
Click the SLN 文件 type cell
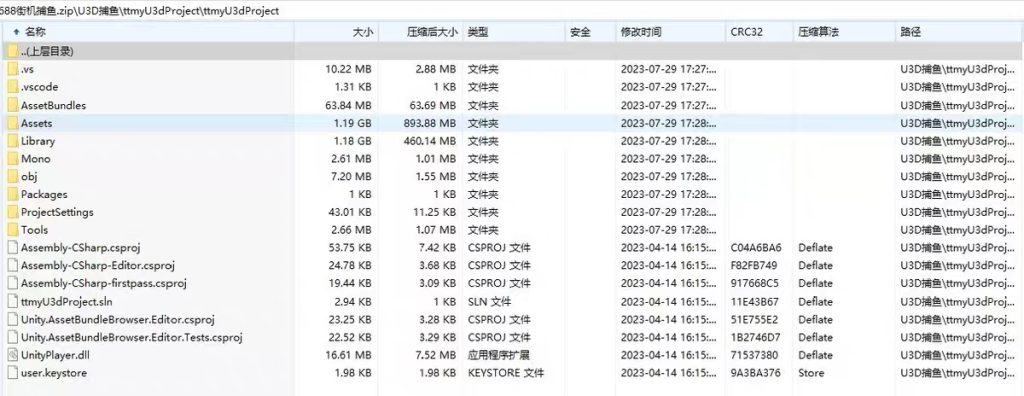(x=489, y=302)
